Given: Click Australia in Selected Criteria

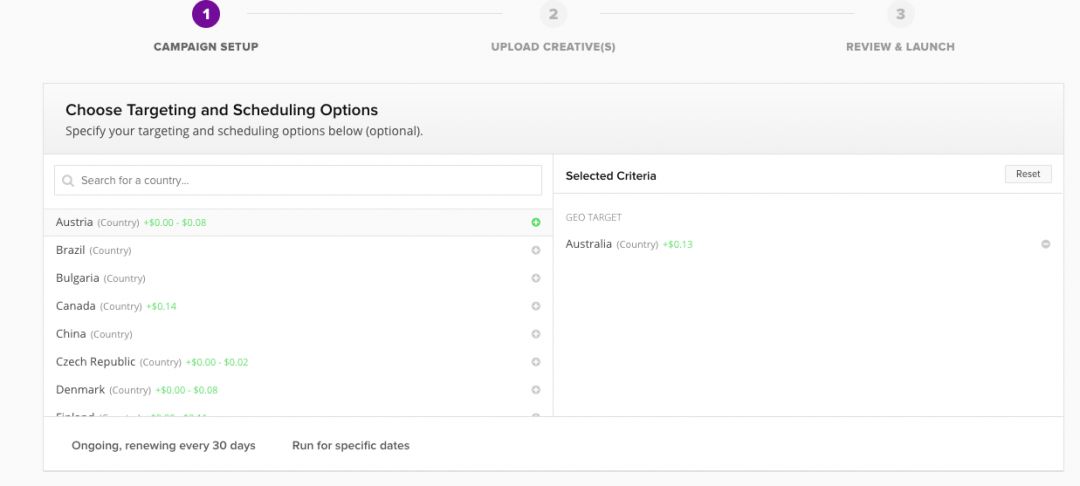Looking at the screenshot, I should 588,244.
